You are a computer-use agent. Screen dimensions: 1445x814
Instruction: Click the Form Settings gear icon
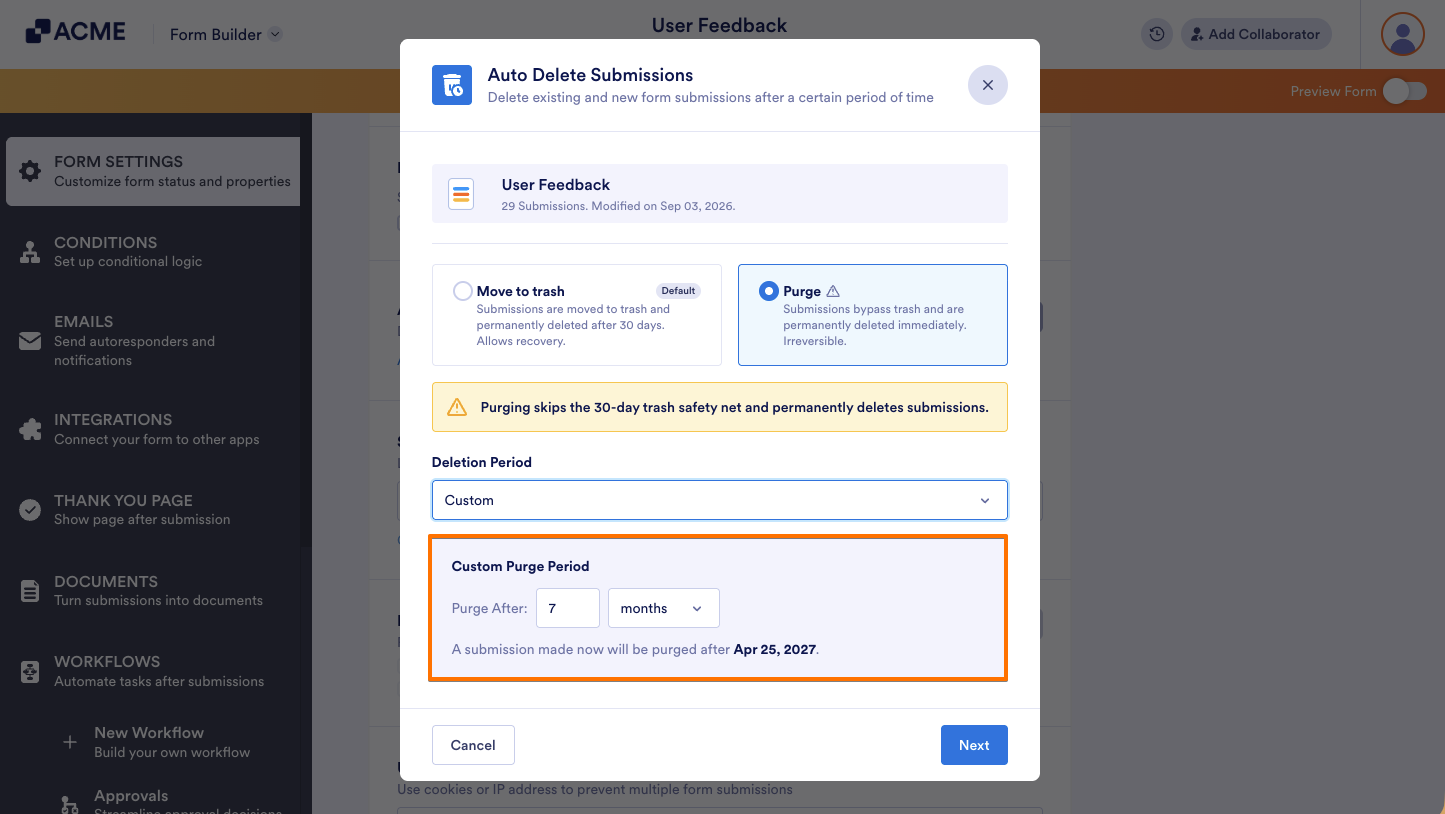pos(30,171)
